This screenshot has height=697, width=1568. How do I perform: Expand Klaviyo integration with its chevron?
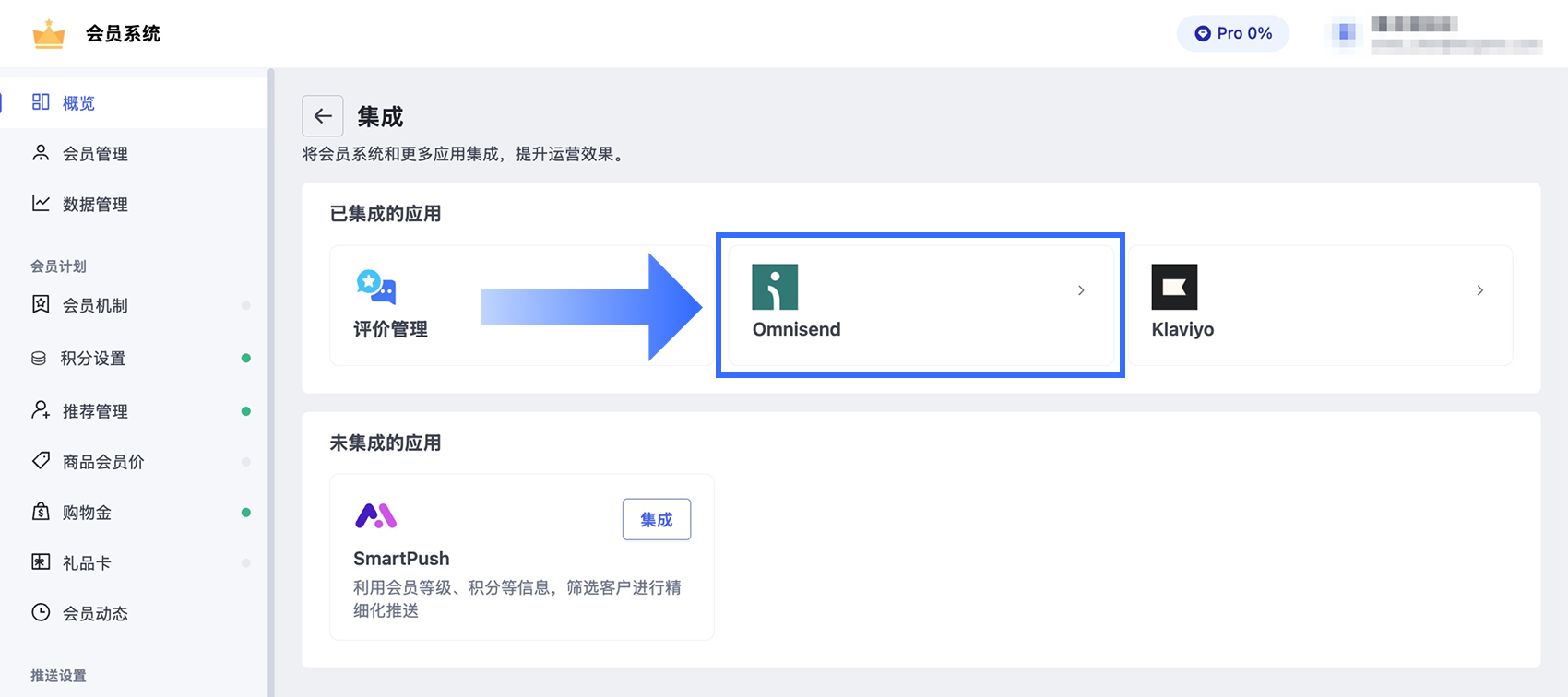coord(1480,290)
